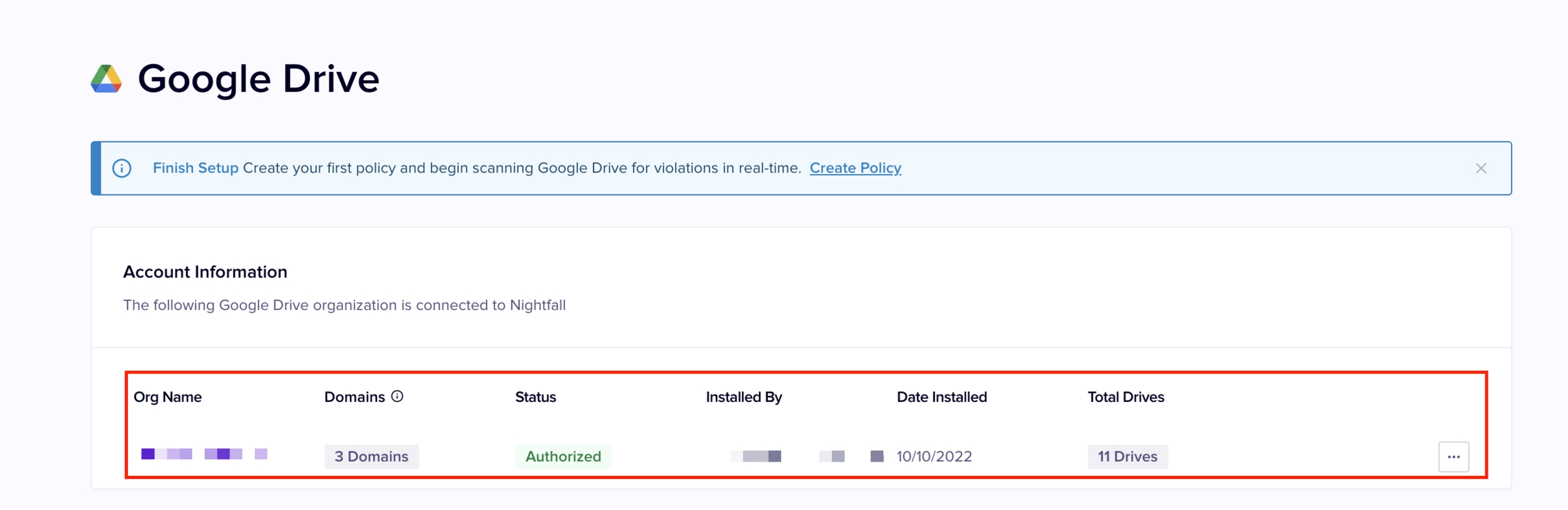This screenshot has width=1568, height=510.
Task: Dismiss the Finish Setup banner
Action: pos(1480,168)
